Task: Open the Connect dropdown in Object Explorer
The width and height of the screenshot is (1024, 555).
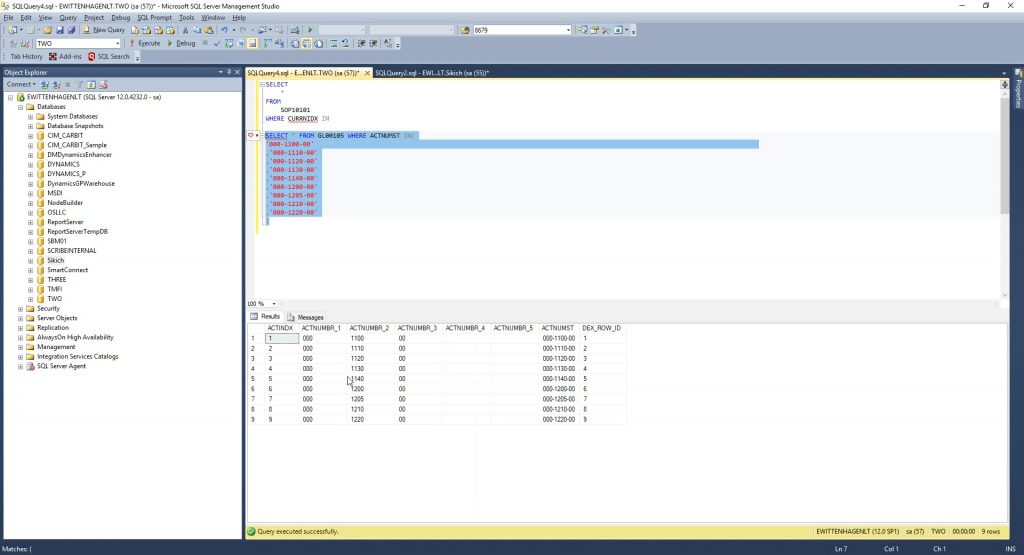Action: 22,84
